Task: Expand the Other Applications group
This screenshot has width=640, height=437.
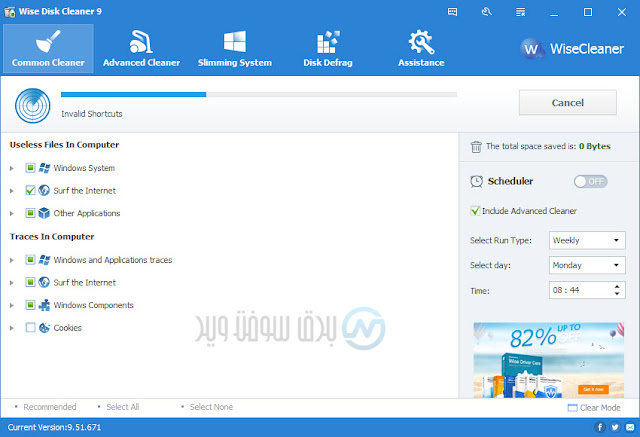Action: (x=12, y=213)
